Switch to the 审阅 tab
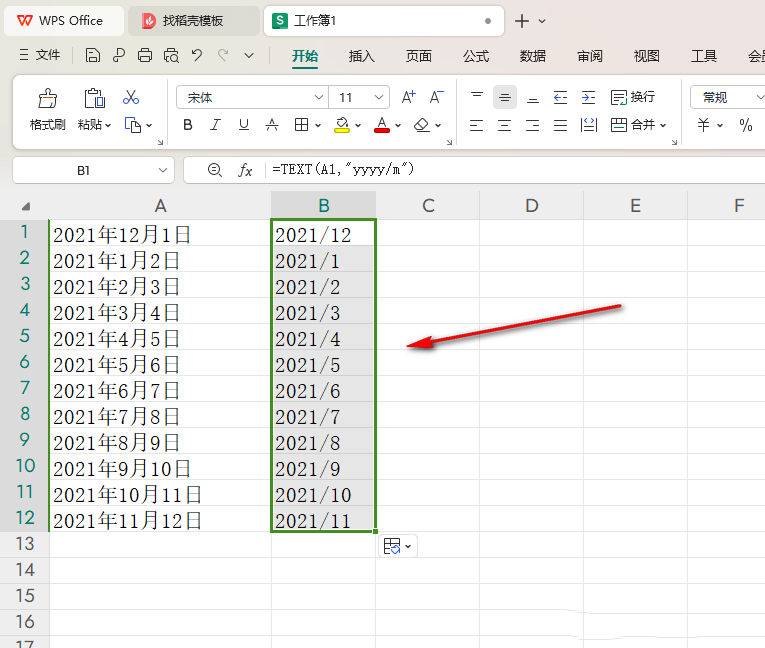The width and height of the screenshot is (765, 648). tap(590, 57)
